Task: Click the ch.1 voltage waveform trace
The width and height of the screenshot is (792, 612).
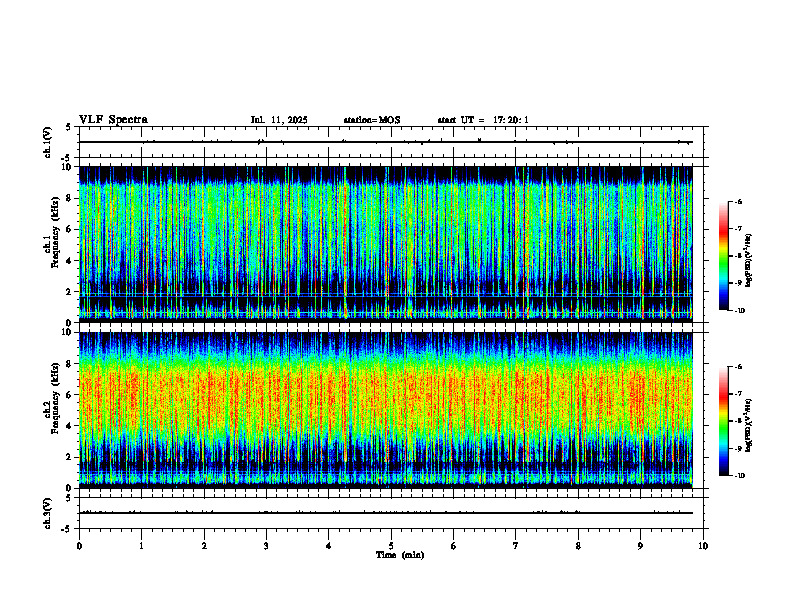Action: [386, 142]
